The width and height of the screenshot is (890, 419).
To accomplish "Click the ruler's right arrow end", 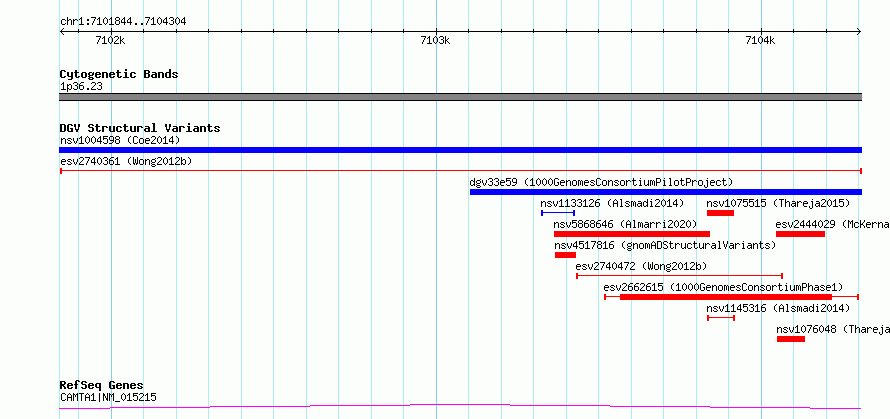I will 859,32.
